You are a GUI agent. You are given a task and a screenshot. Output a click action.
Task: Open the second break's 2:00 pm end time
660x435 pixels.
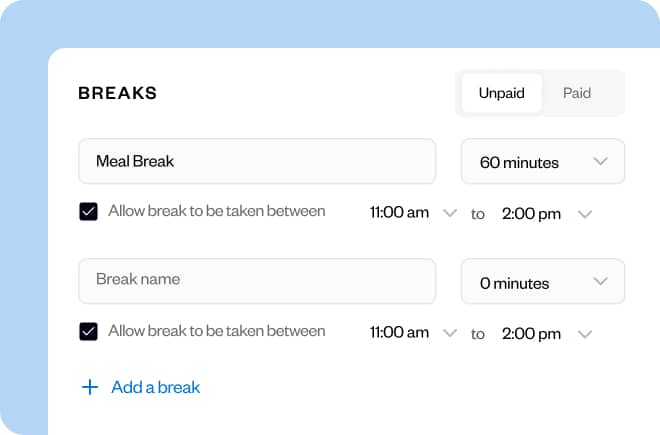pos(531,333)
